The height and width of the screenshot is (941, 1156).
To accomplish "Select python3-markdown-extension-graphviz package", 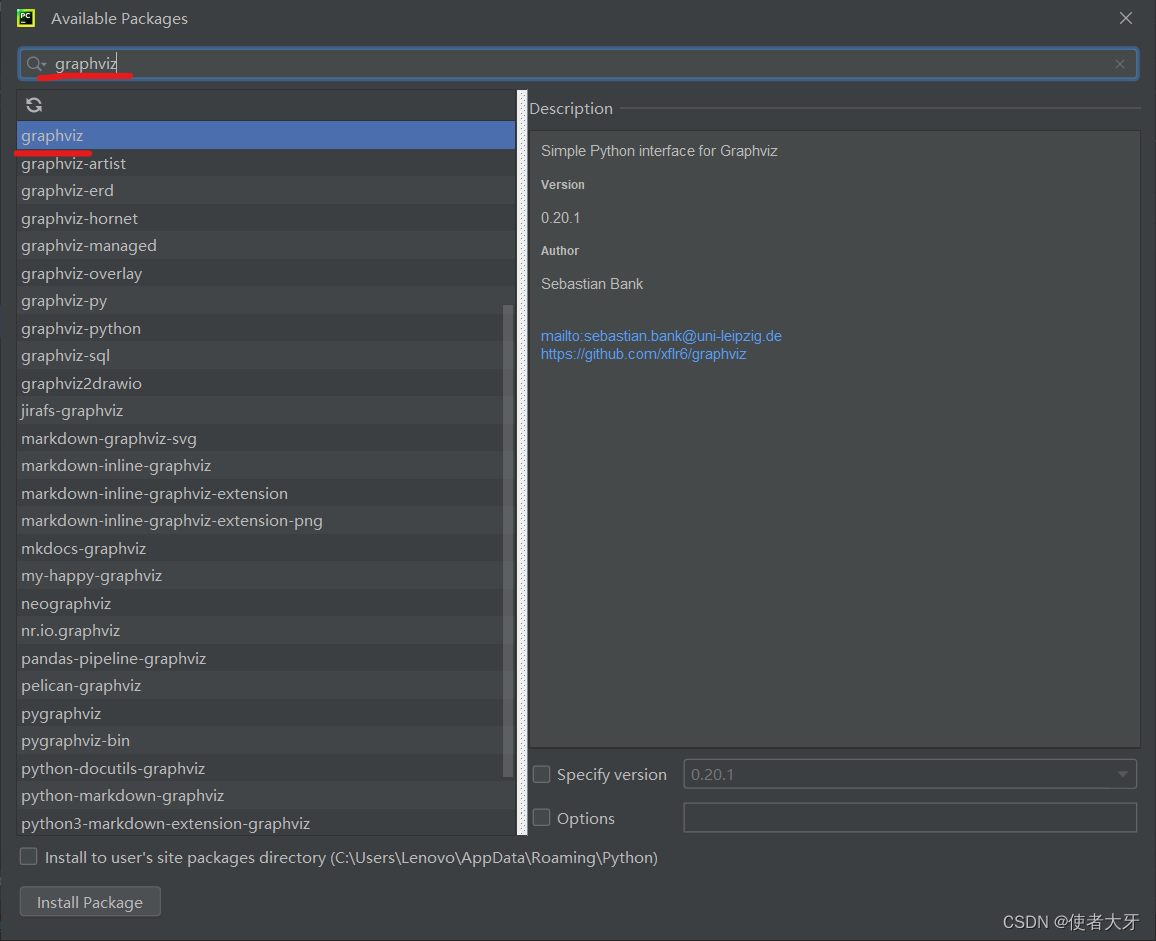I will pyautogui.click(x=265, y=823).
